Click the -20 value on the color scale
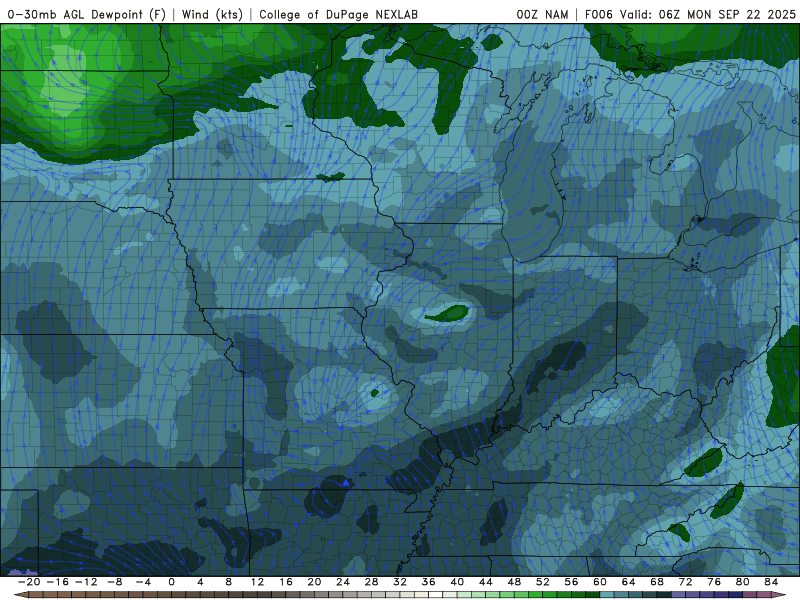 pos(29,582)
